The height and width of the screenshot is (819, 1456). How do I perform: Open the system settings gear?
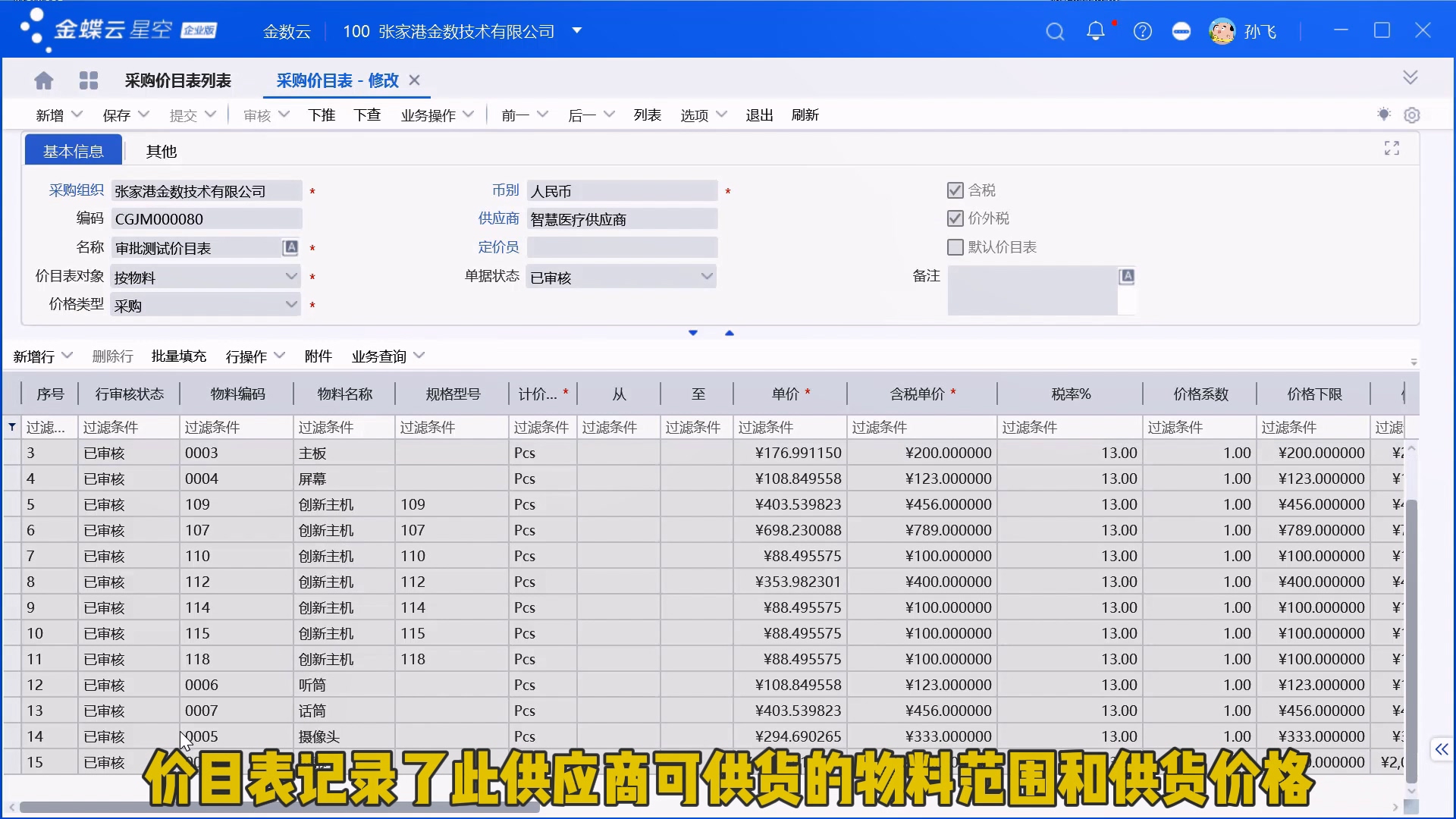point(1412,115)
